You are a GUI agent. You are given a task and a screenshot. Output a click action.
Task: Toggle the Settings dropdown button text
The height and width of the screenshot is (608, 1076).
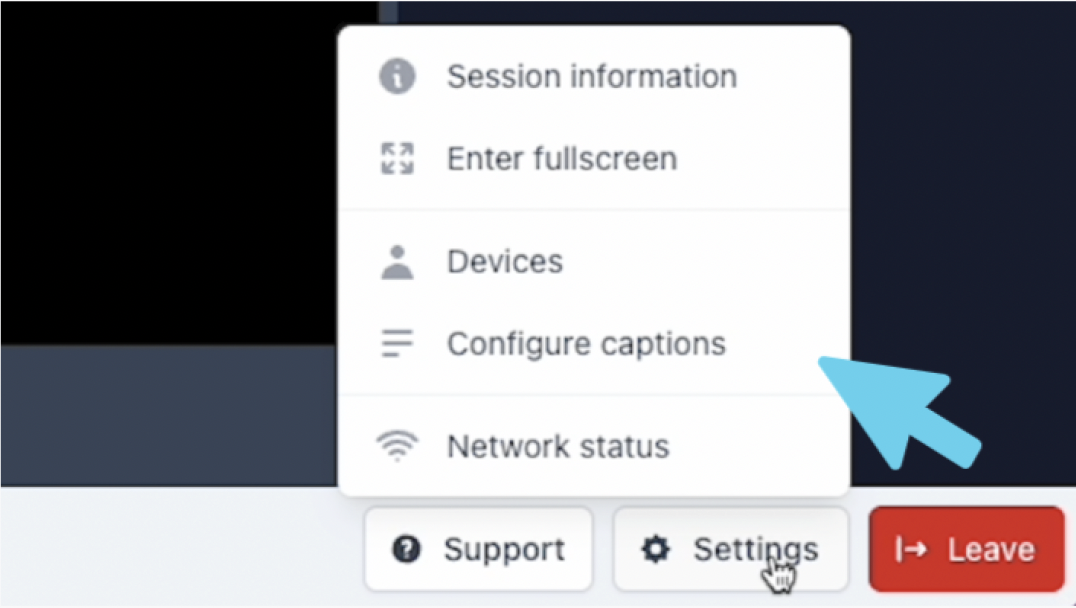pyautogui.click(x=756, y=549)
